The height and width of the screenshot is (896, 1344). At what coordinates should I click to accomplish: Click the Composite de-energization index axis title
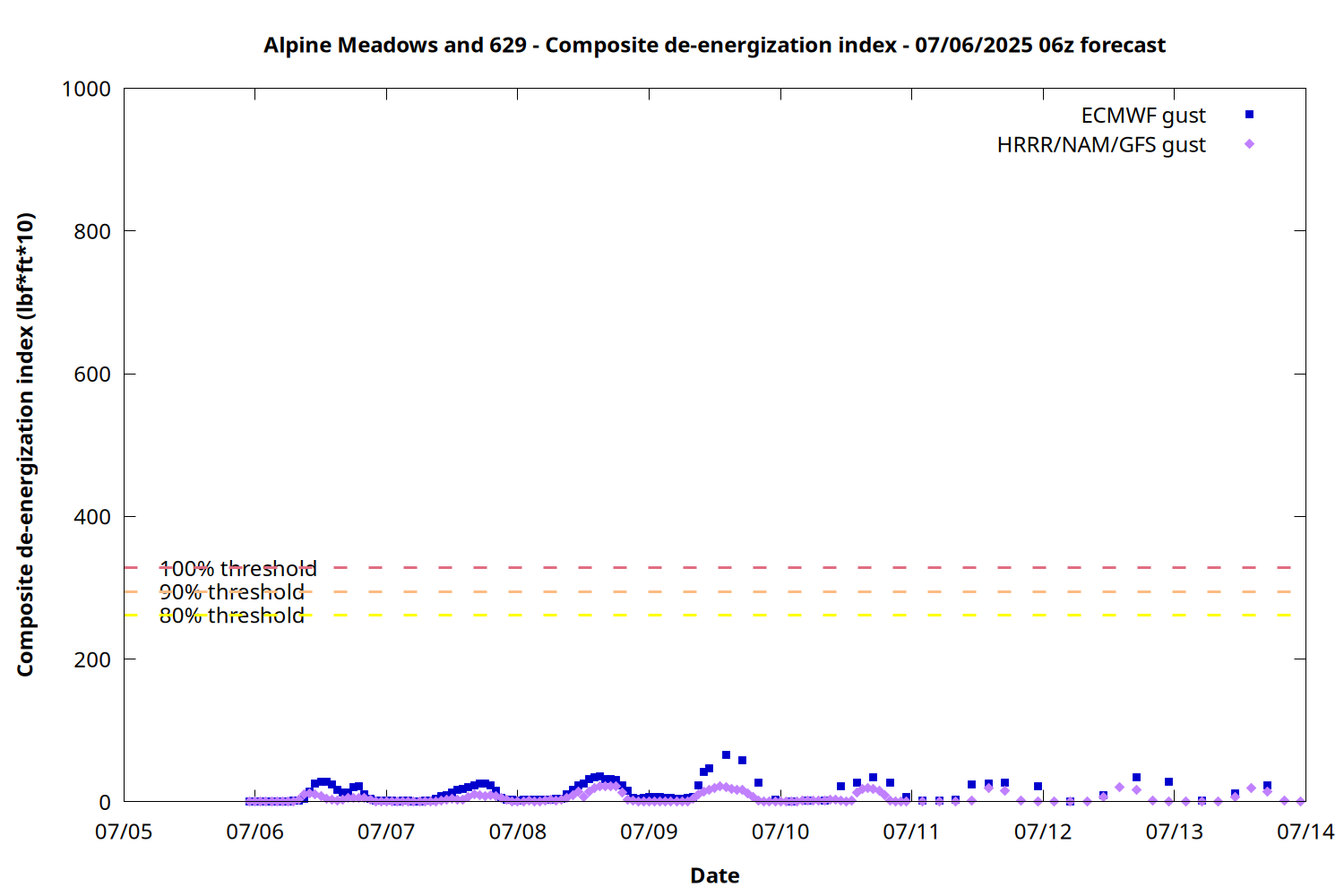pyautogui.click(x=25, y=444)
